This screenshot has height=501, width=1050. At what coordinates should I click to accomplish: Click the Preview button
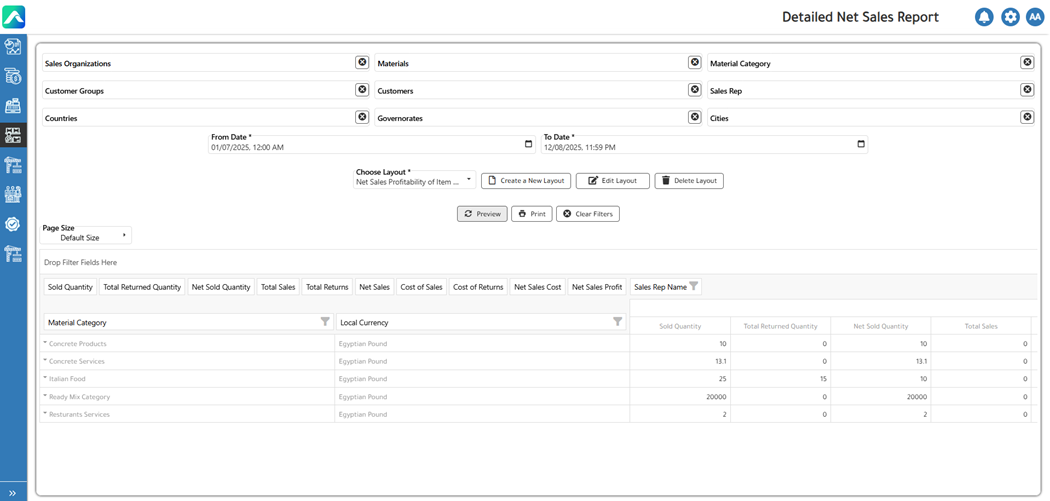(x=482, y=214)
